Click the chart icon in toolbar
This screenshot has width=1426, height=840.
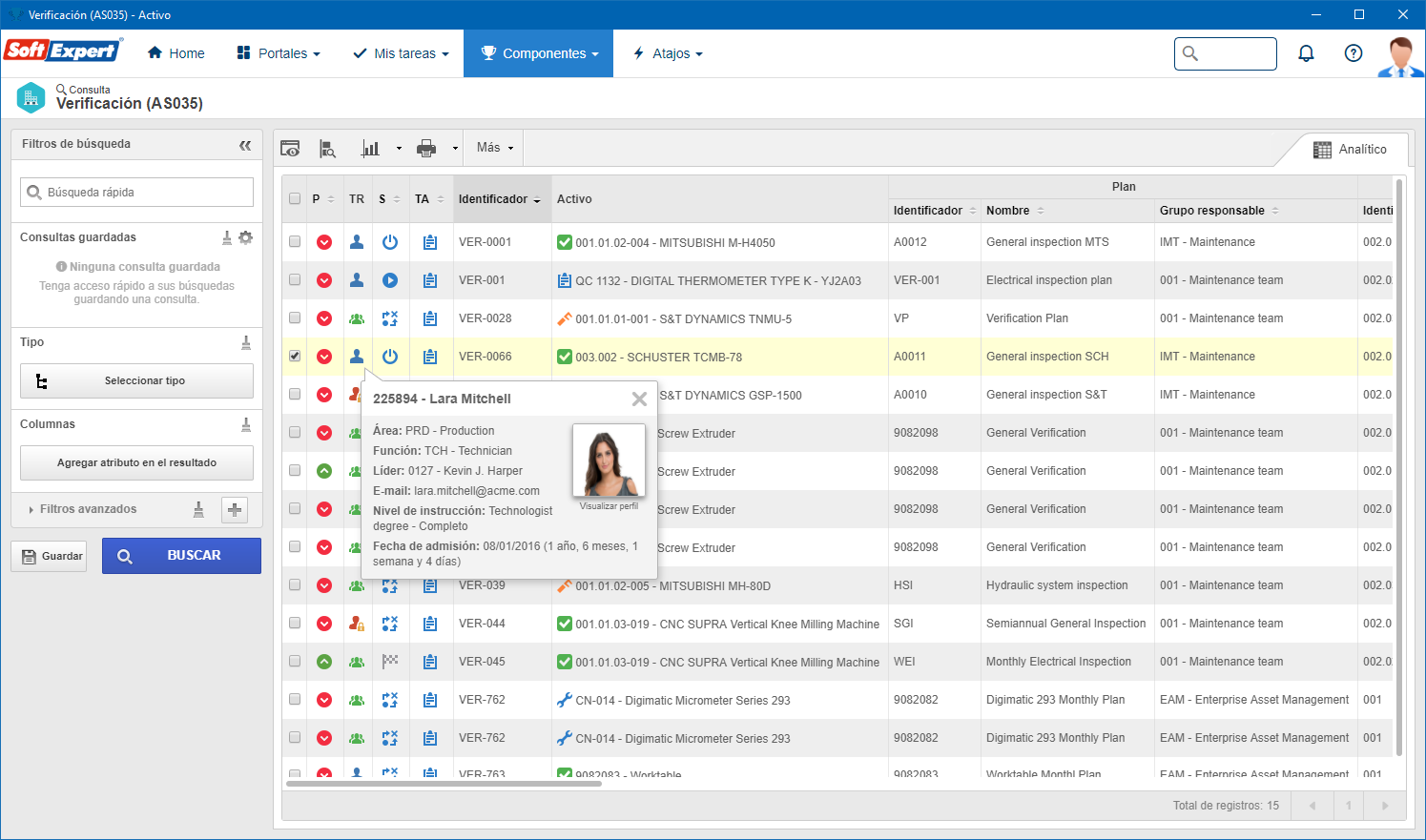(370, 148)
